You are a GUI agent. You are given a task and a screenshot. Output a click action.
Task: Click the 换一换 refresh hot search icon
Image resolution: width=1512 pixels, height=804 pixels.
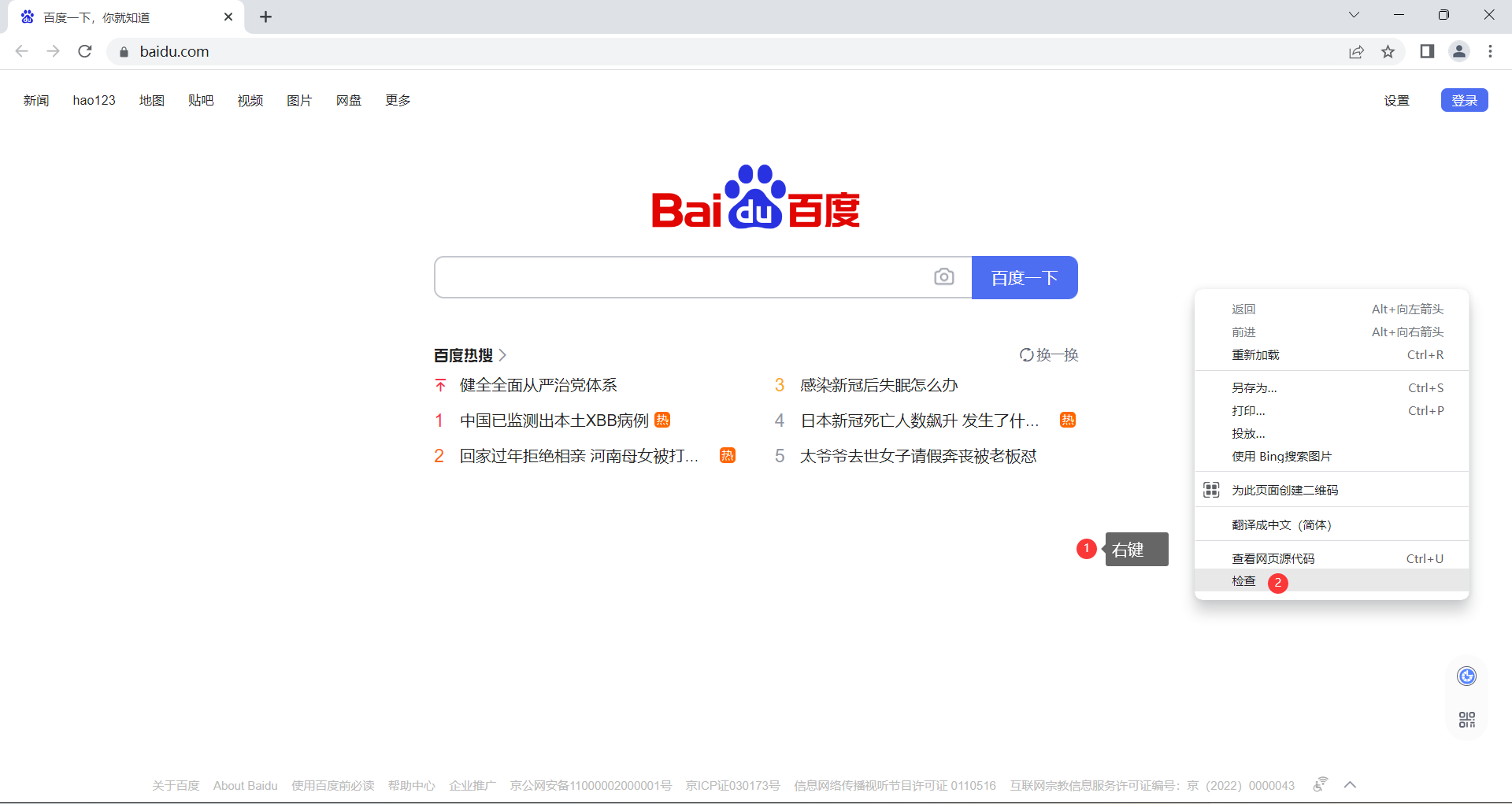[x=1026, y=355]
